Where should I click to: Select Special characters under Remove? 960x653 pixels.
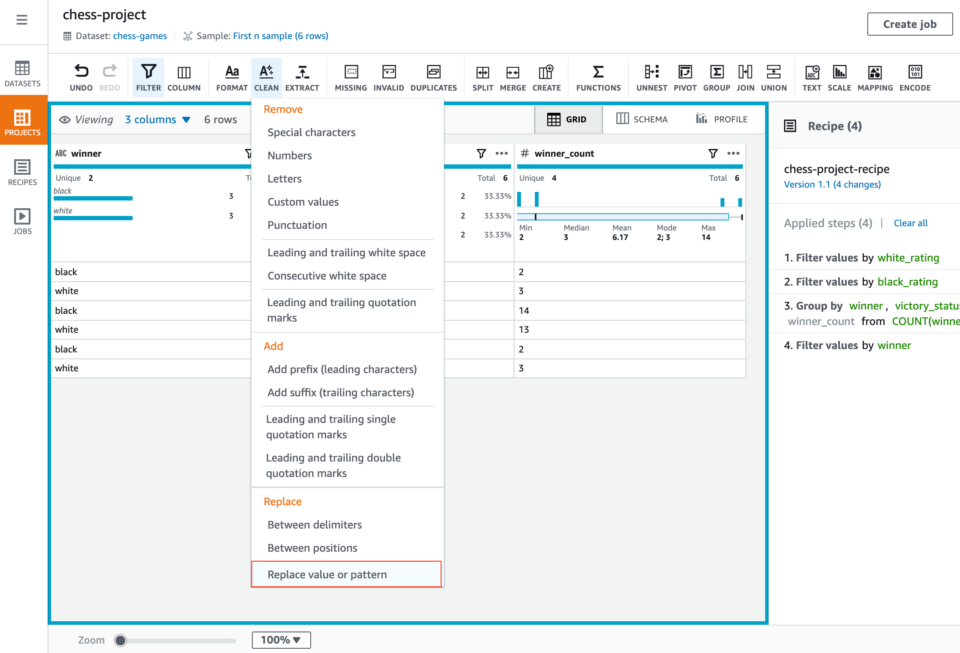click(x=311, y=132)
